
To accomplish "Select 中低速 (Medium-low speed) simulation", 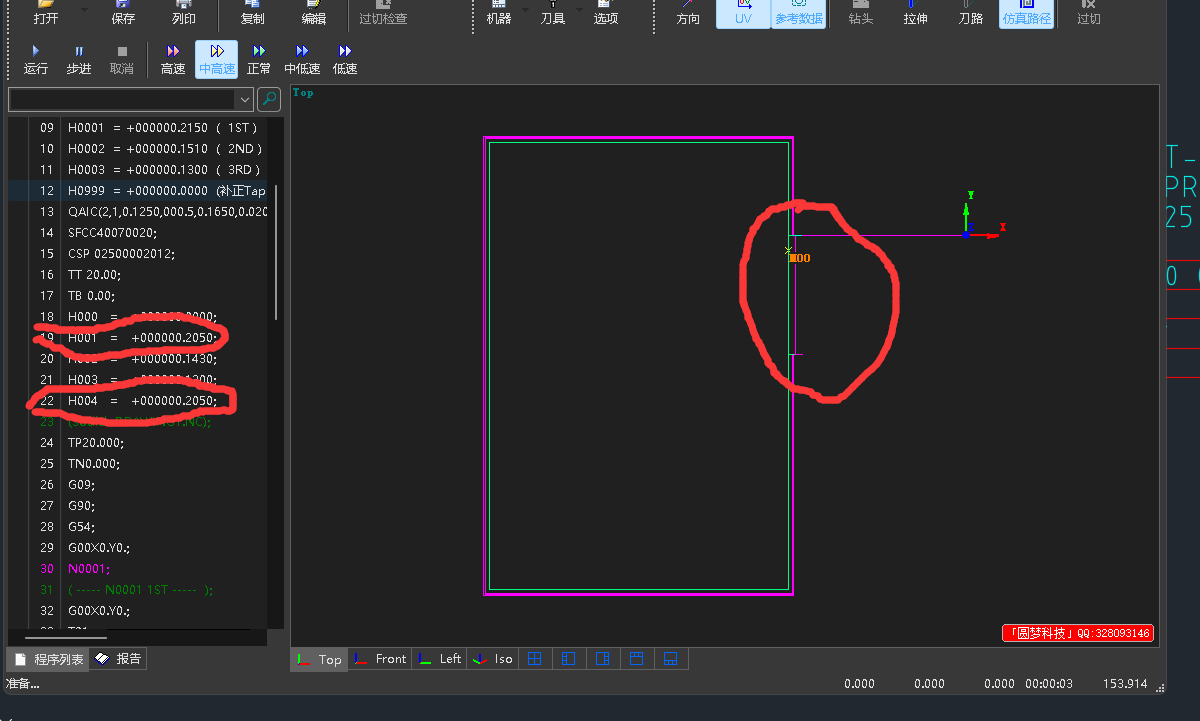I will [x=302, y=60].
